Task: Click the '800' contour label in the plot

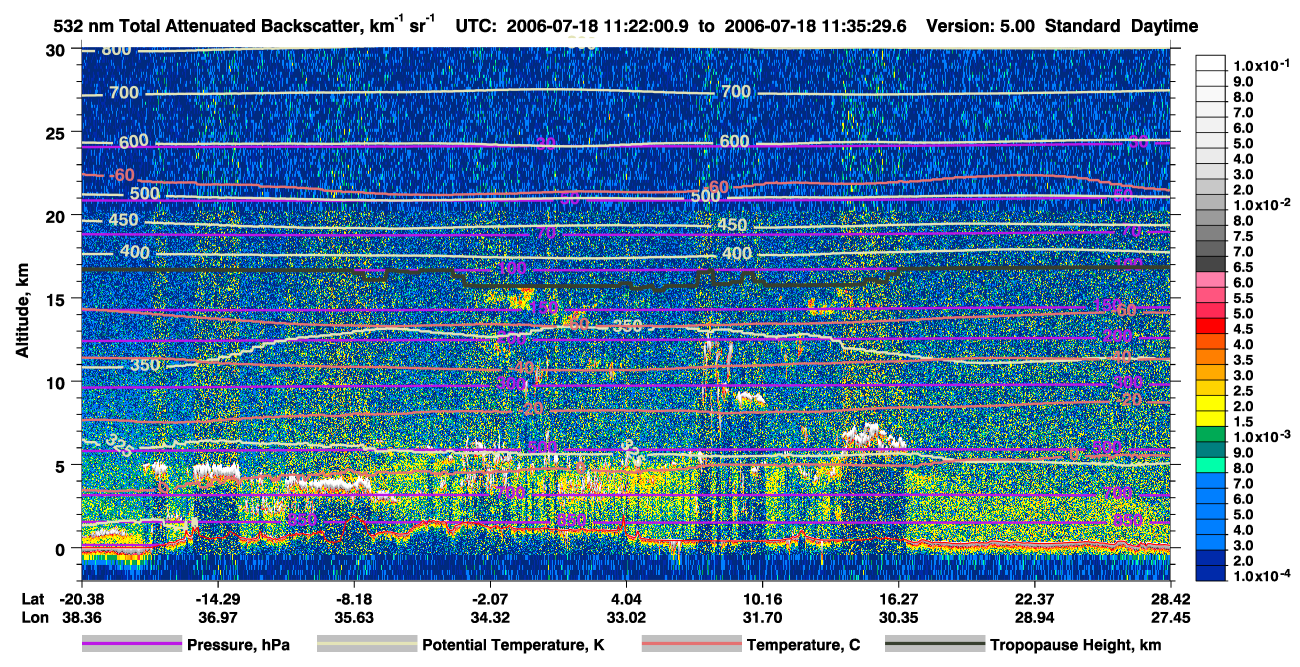Action: click(116, 50)
